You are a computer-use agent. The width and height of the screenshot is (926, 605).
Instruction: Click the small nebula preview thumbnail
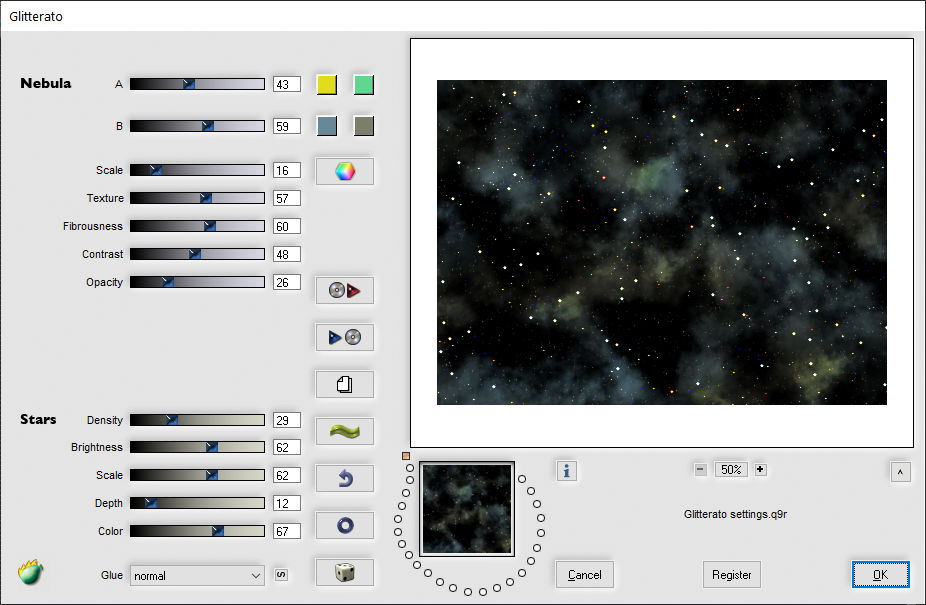click(x=467, y=509)
